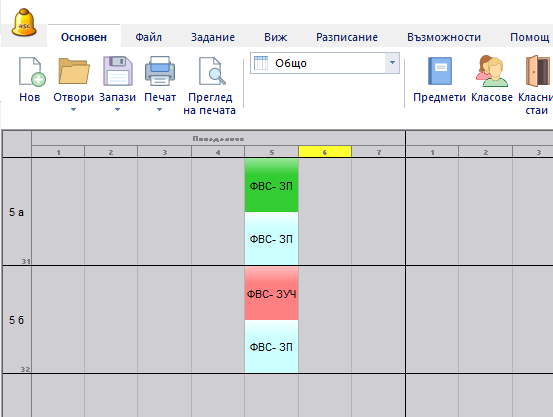Viewport: 553px width, 417px height.
Task: Open the Класове classes people icon
Action: 492,71
